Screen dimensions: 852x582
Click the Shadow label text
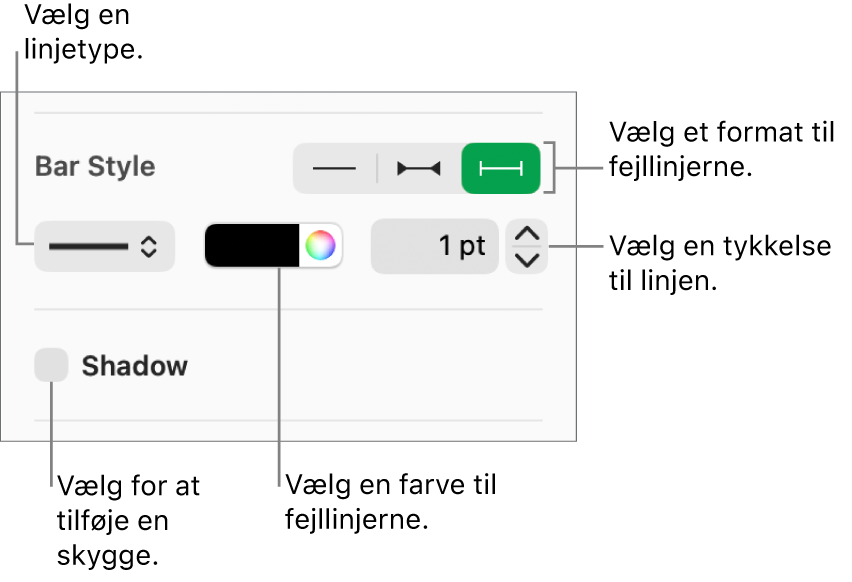135,366
